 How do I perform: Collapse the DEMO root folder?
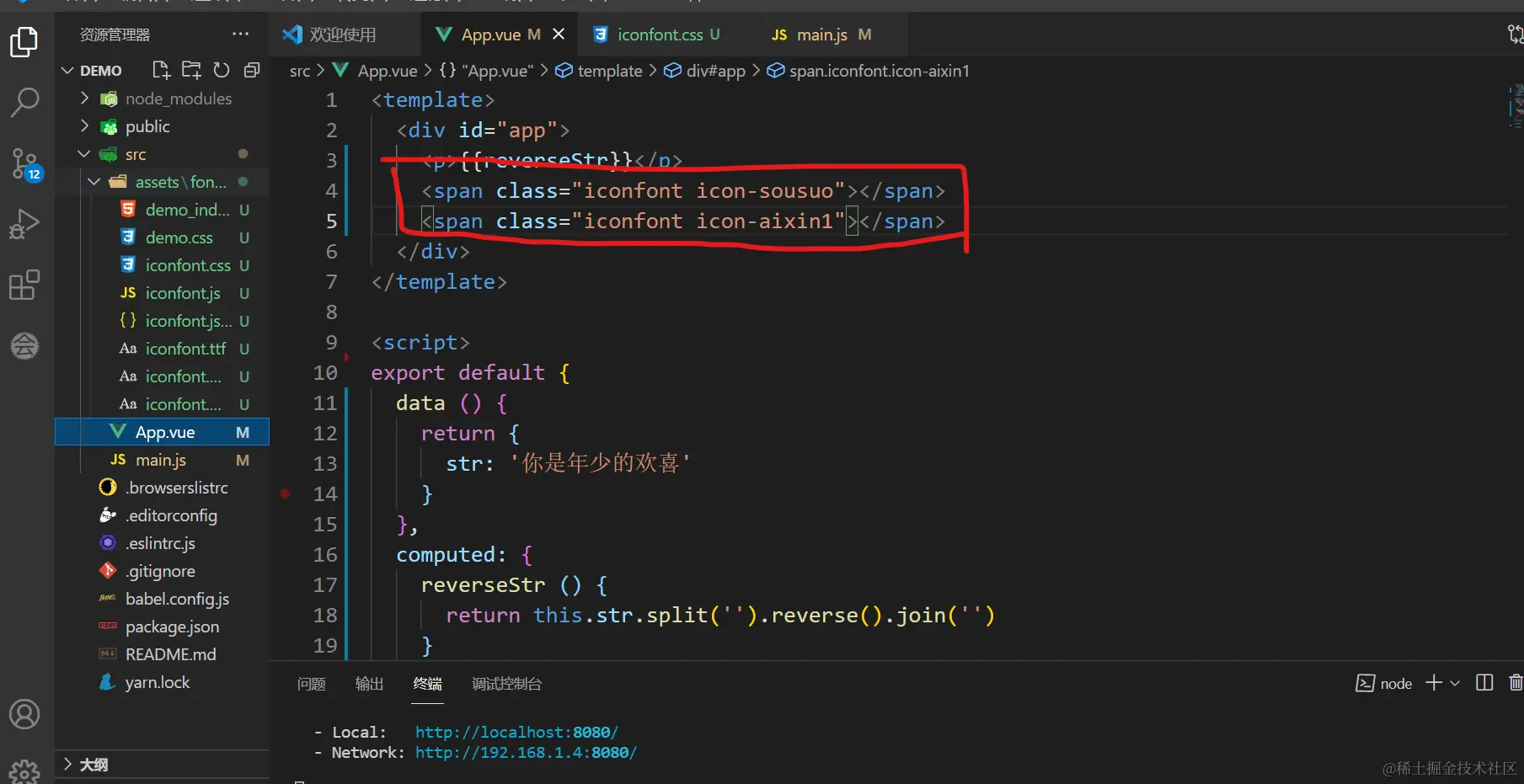click(67, 71)
